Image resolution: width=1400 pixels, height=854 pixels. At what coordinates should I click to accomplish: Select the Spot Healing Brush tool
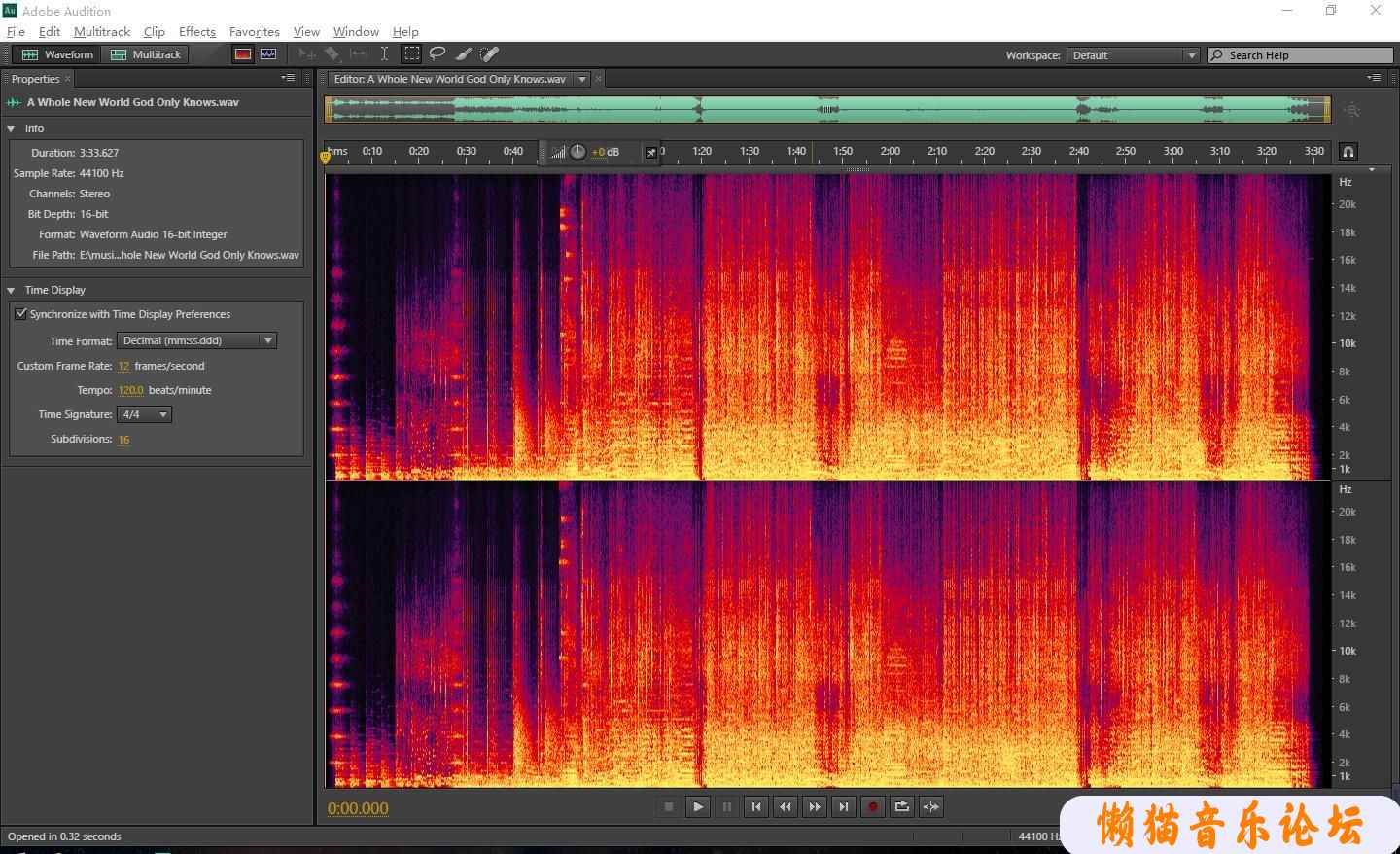click(490, 54)
